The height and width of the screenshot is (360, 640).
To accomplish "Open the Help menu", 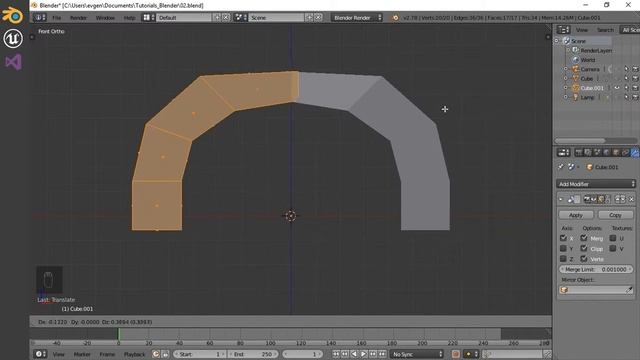I will click(129, 18).
